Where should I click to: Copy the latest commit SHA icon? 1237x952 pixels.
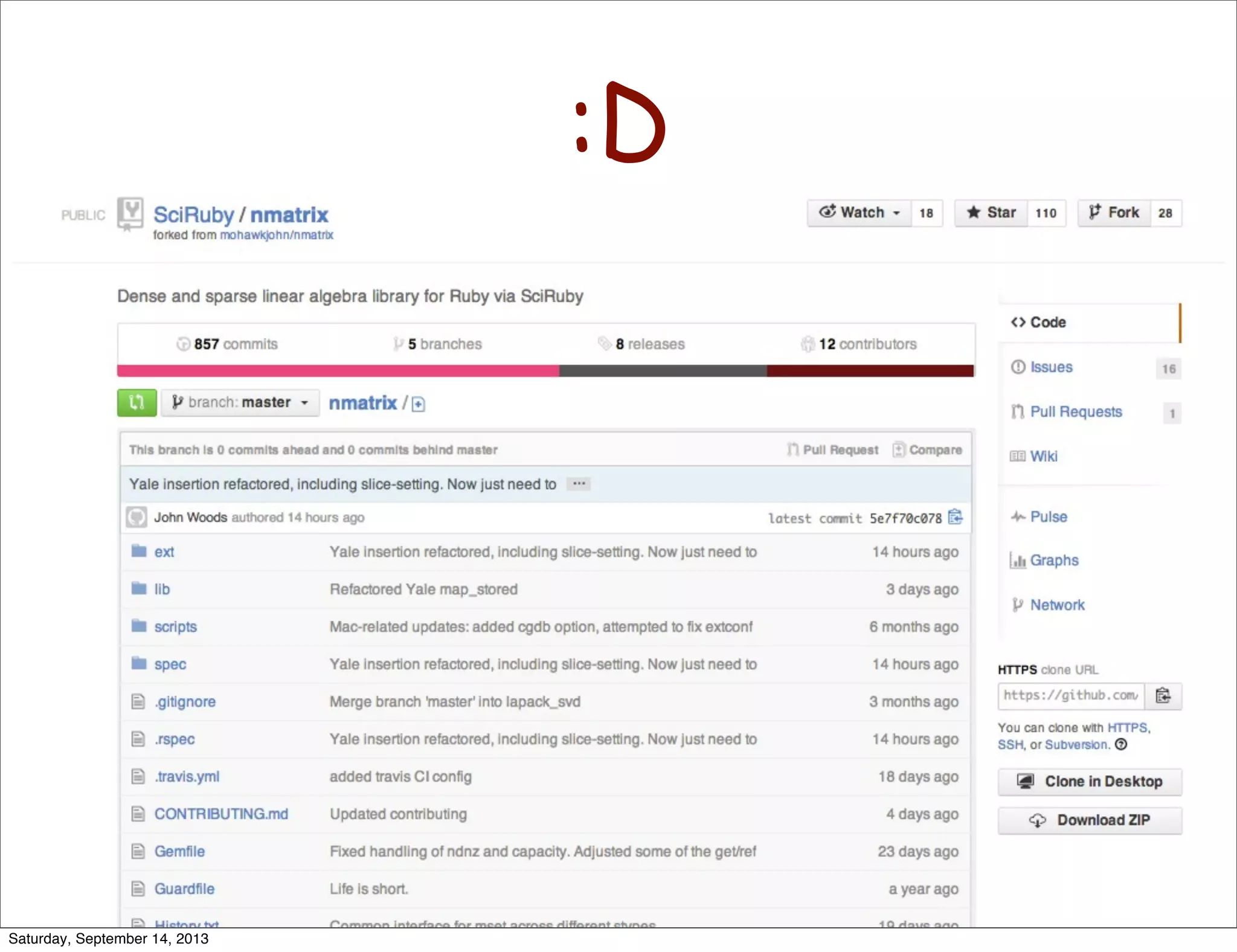pyautogui.click(x=955, y=517)
